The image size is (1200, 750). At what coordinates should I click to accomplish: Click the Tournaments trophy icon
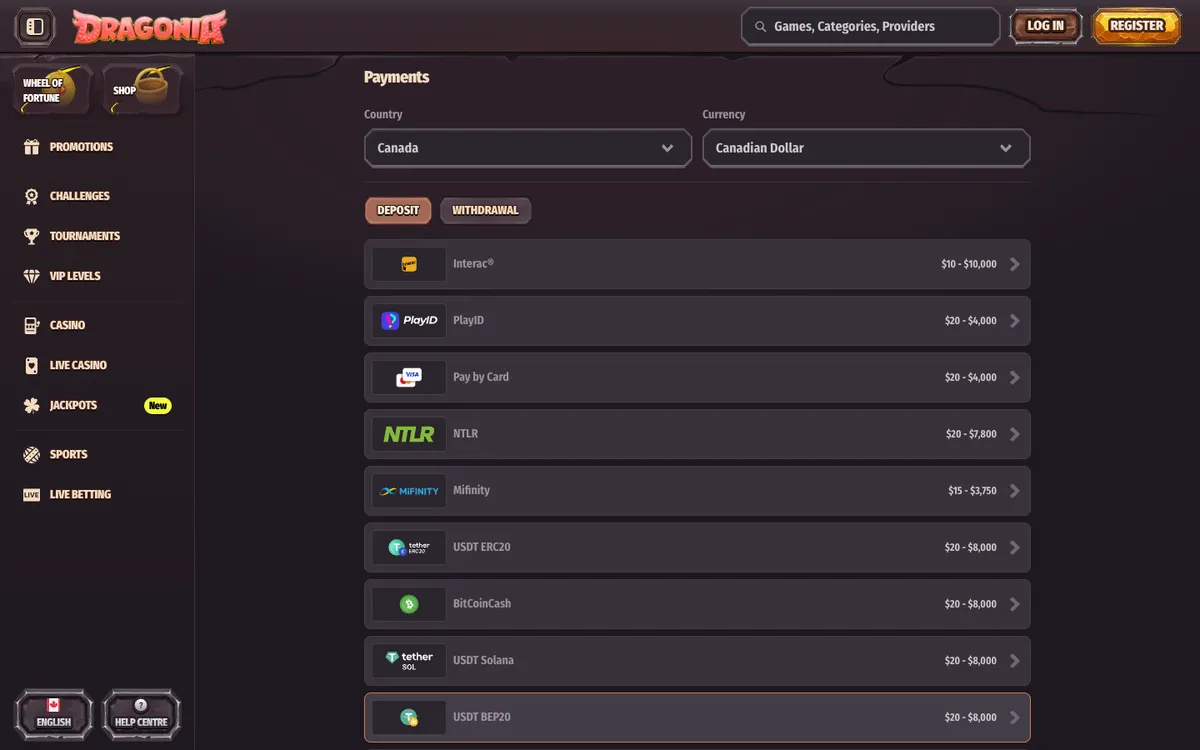[31, 236]
